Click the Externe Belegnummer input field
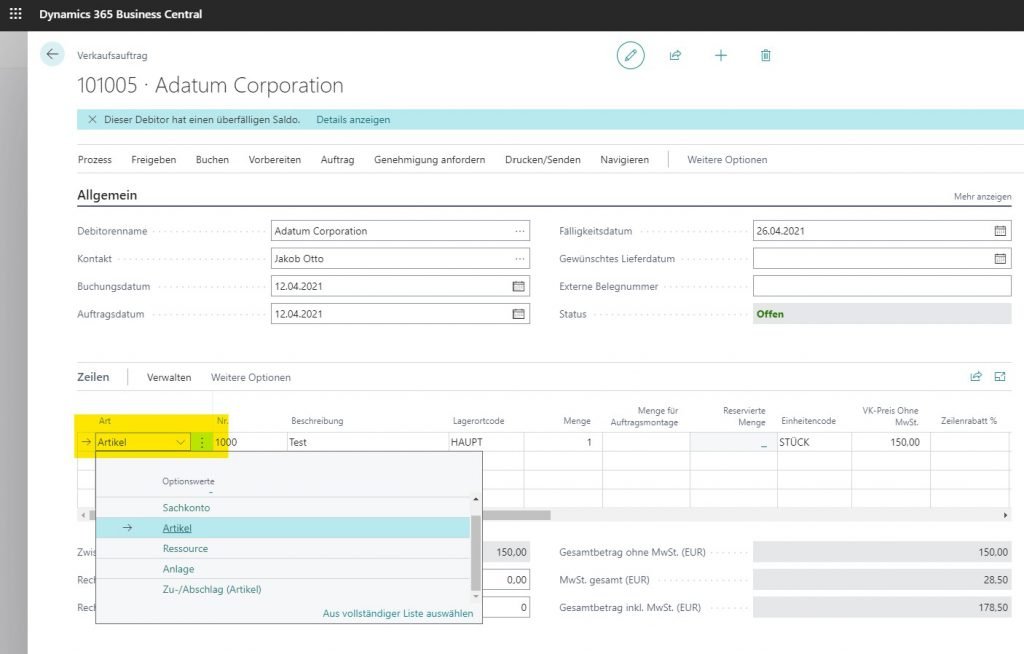This screenshot has width=1024, height=654. [x=881, y=286]
